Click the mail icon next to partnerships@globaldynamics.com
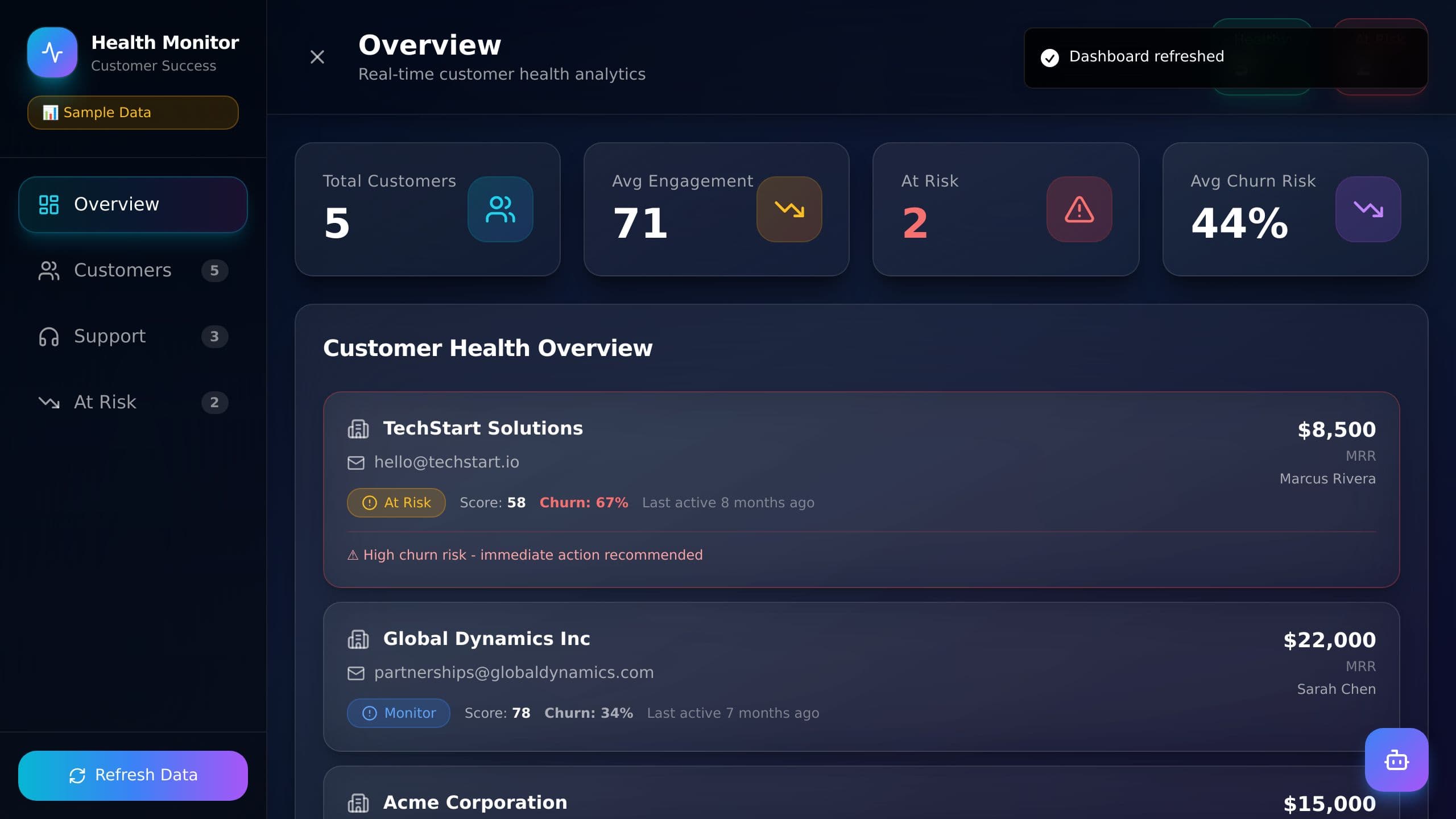The image size is (1456, 819). pos(356,673)
